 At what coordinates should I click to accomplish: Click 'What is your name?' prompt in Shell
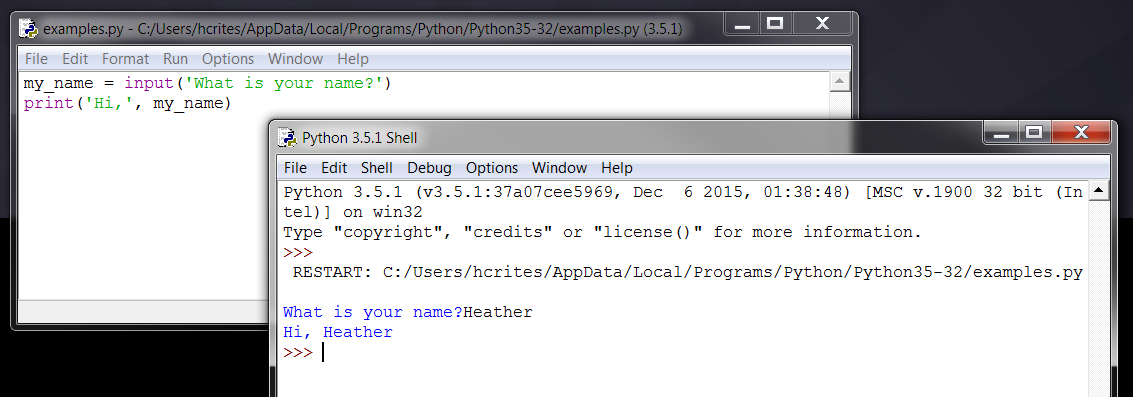tap(373, 312)
